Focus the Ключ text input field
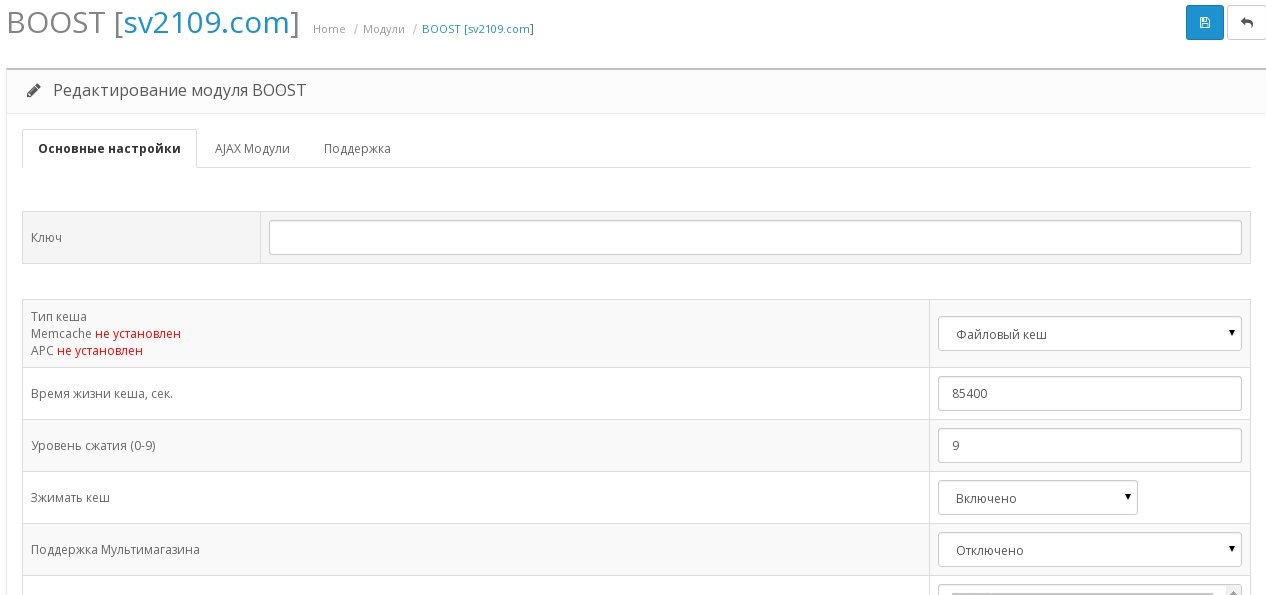Screen dimensions: 1266x595 (755, 238)
